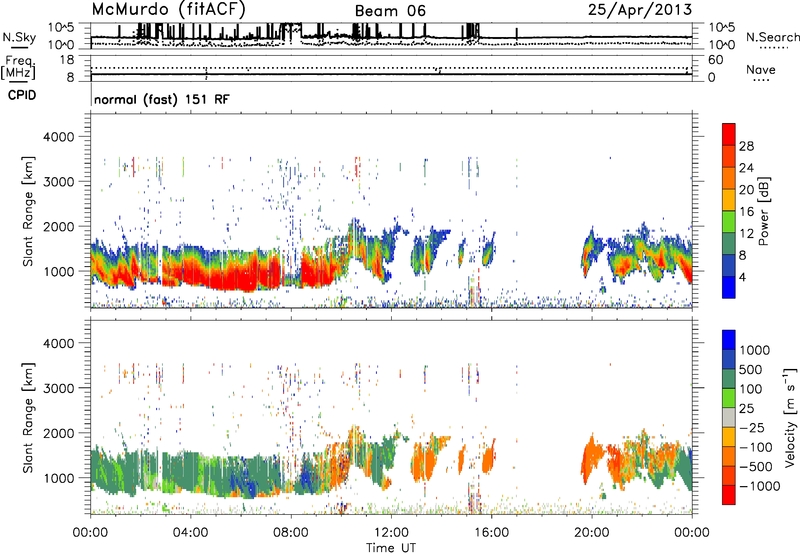Click the '12:00' time tick label
Image resolution: width=800 pixels, height=554 pixels.
pos(391,533)
